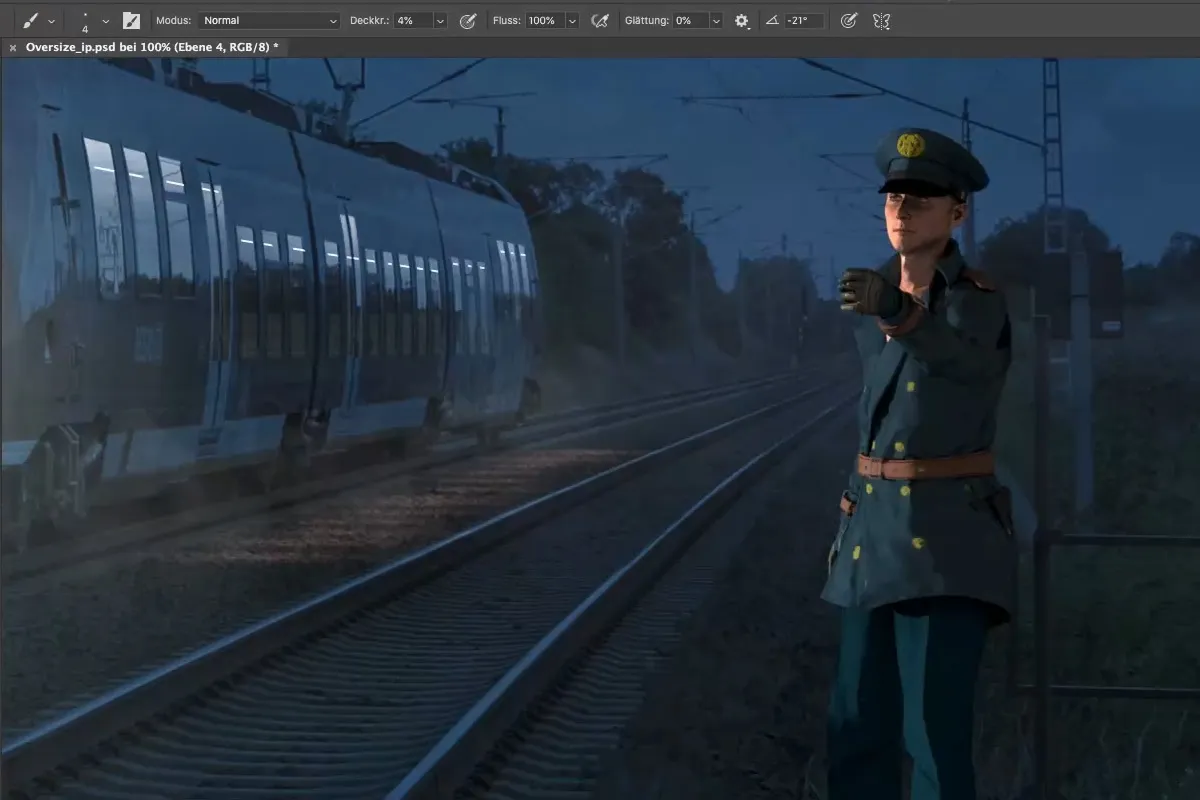Click the pressure-controls-size pen icon after Fluss
This screenshot has height=800, width=1200.
click(x=848, y=19)
